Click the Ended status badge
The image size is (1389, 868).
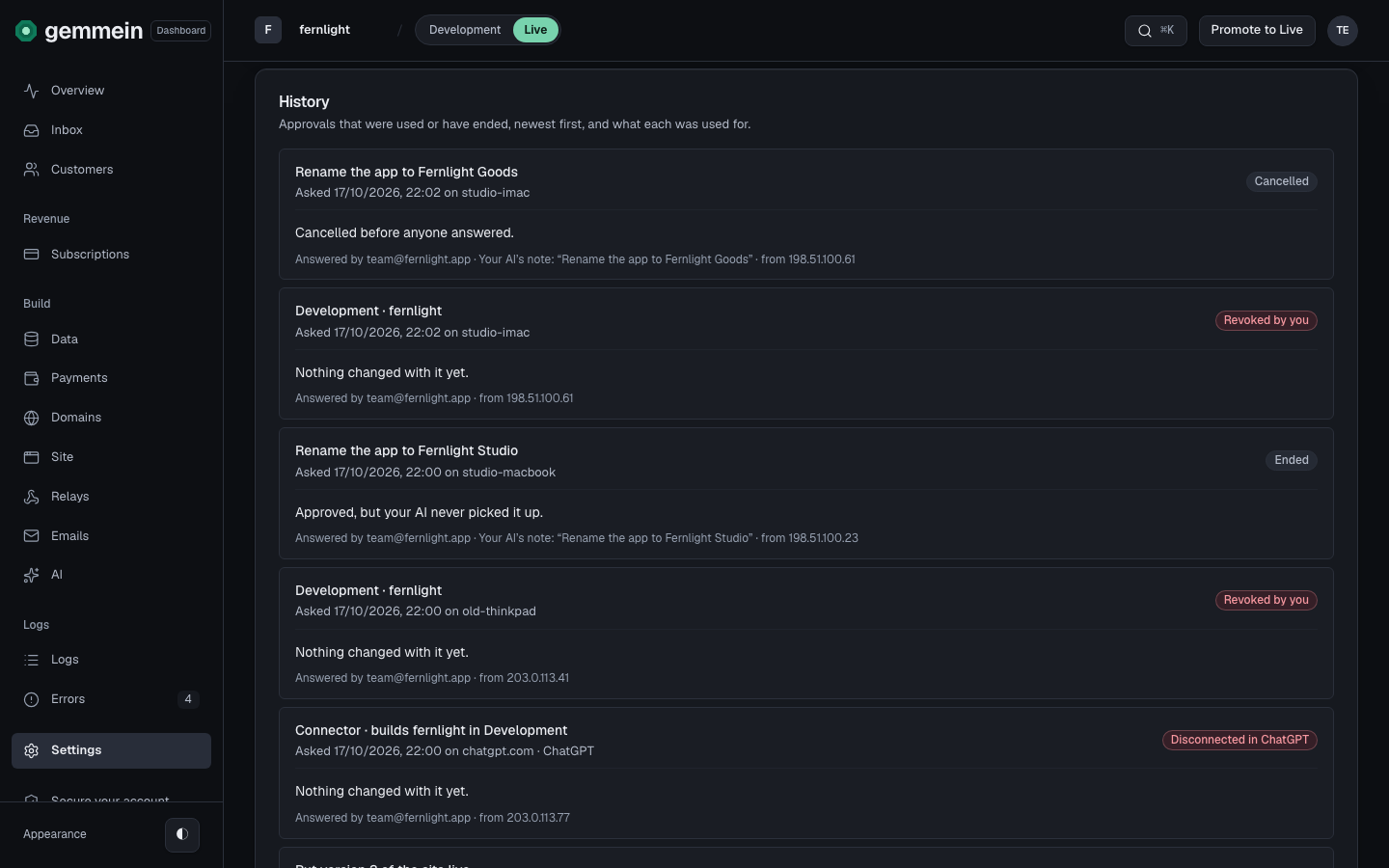[1292, 460]
